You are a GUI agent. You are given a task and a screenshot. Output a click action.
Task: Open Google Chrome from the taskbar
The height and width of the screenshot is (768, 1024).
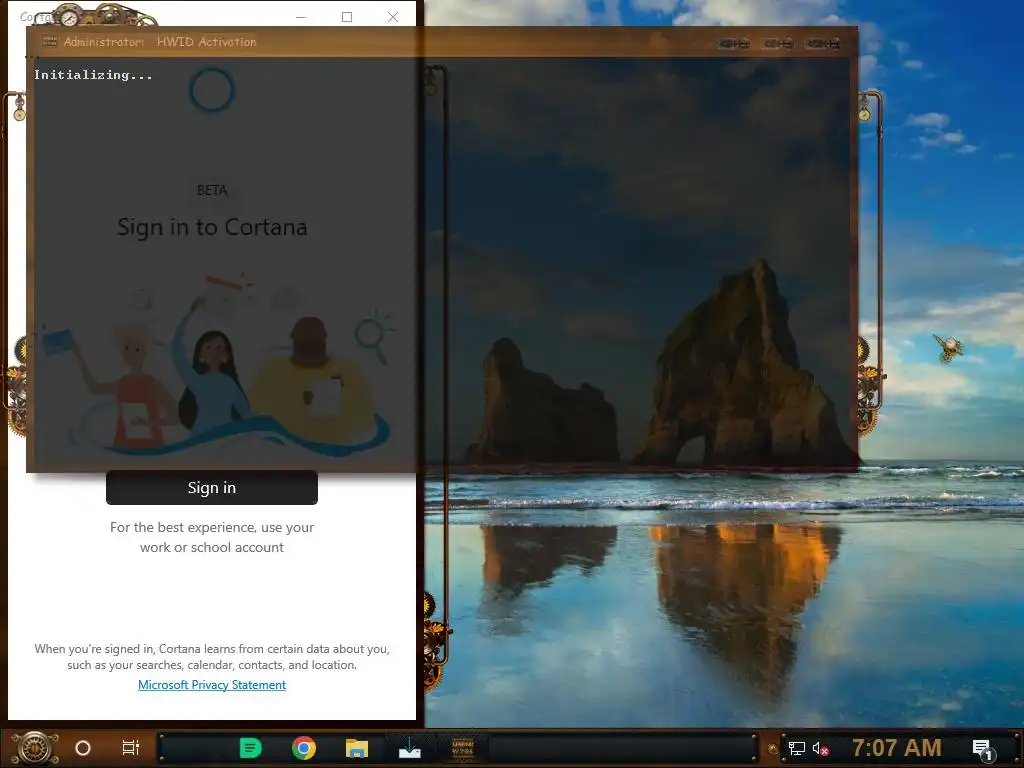[304, 748]
